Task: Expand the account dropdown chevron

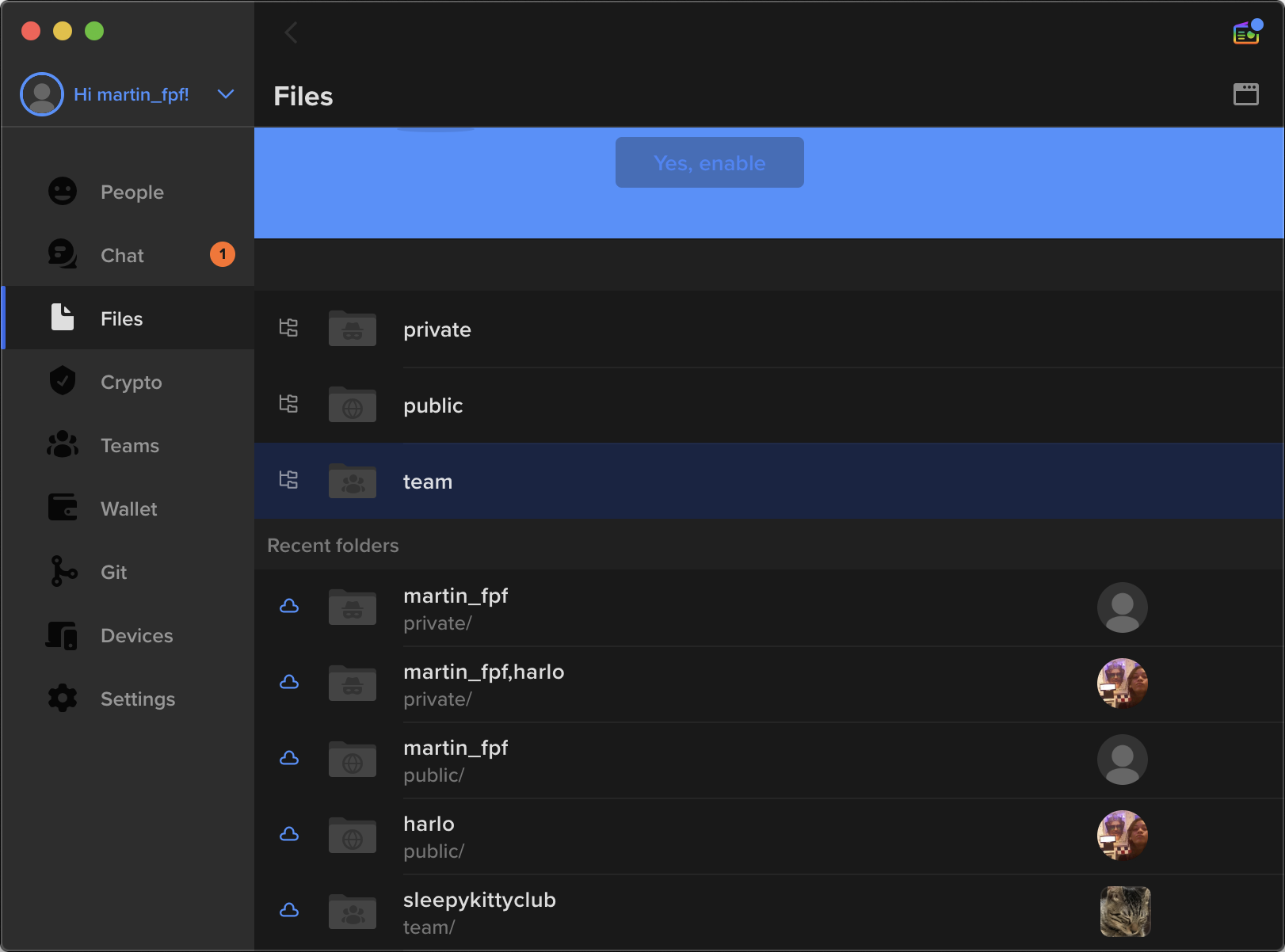Action: click(x=226, y=94)
